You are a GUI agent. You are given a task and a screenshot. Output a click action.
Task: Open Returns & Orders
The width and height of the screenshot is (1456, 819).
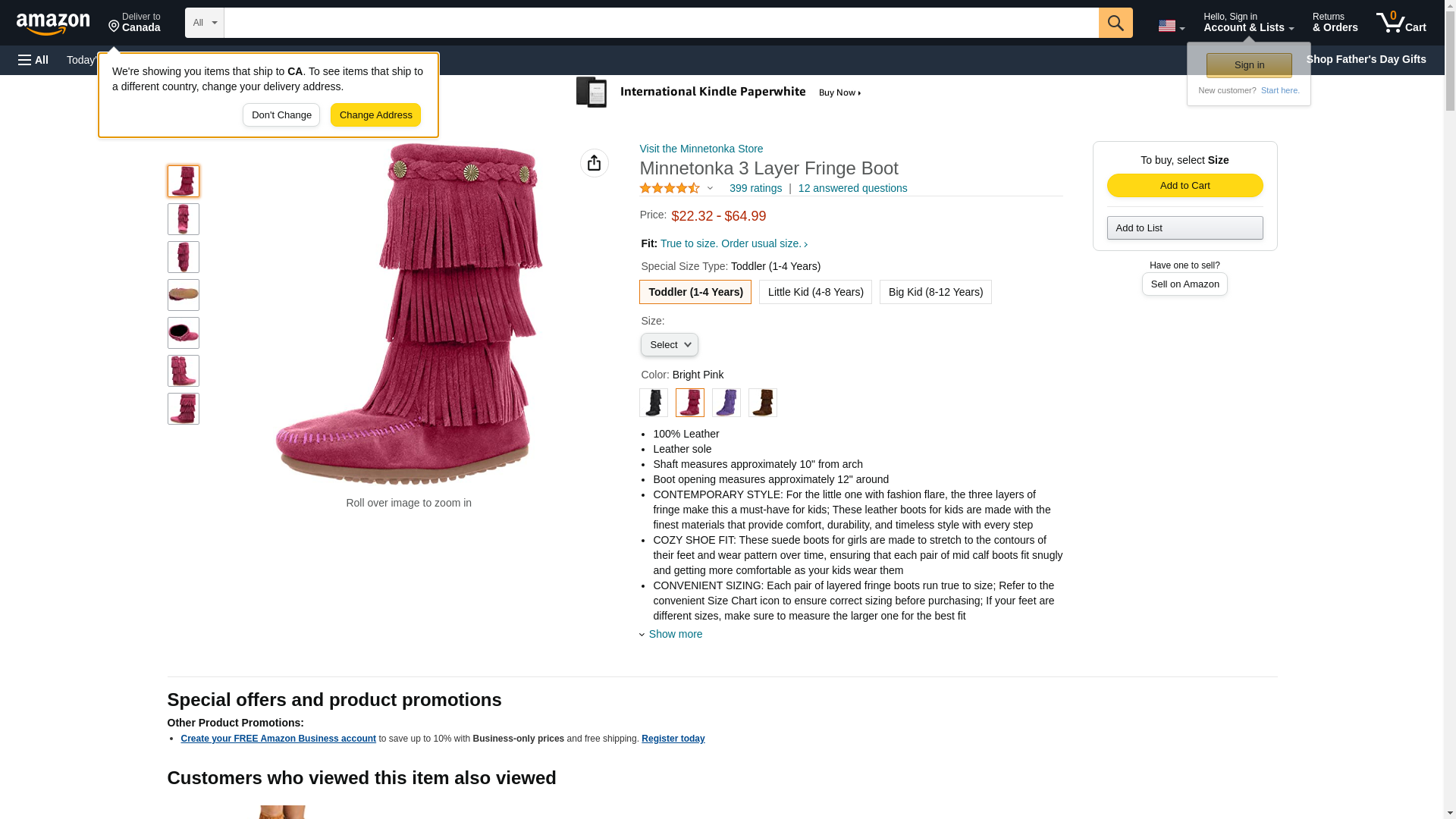(x=1335, y=23)
